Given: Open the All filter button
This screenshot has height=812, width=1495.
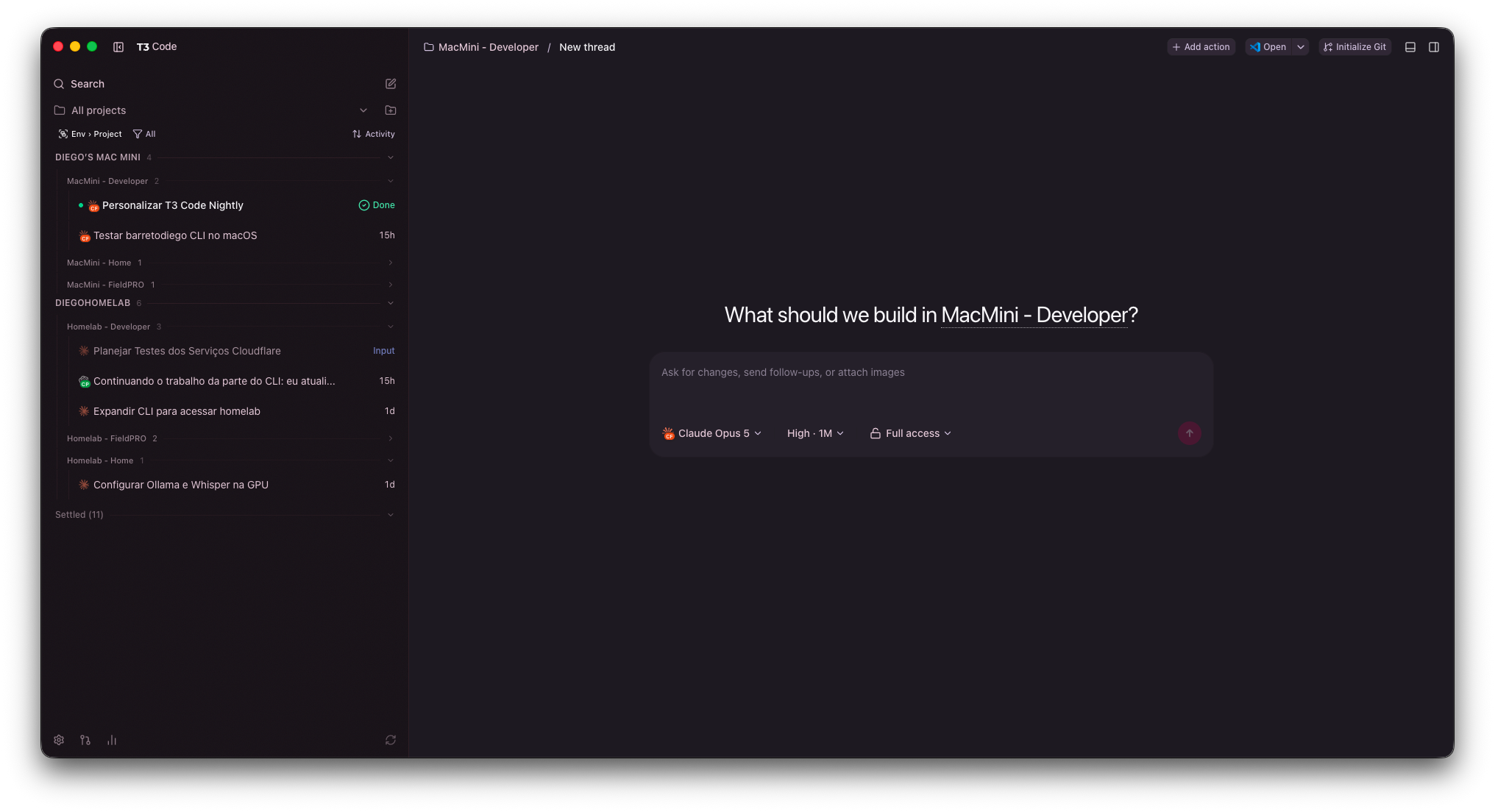Looking at the screenshot, I should (x=144, y=134).
